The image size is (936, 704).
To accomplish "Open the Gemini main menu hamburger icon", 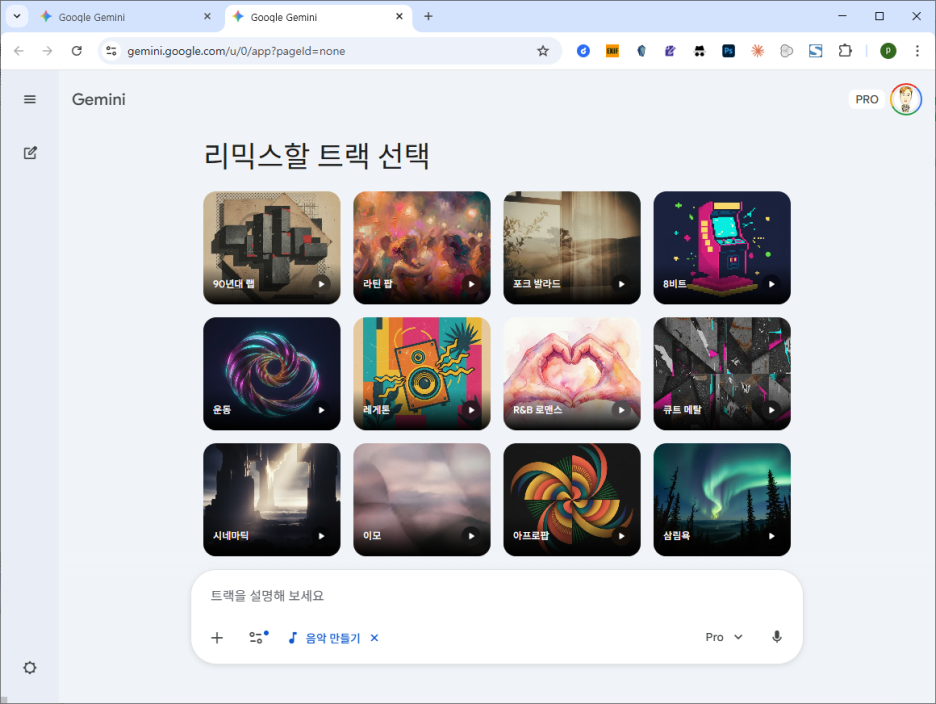I will click(30, 99).
